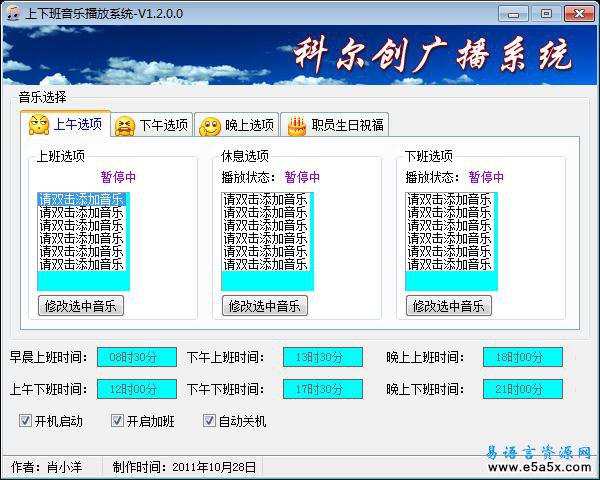The image size is (600, 480).
Task: Select the 下午上班时间 field showing 13时30分
Action: (323, 357)
